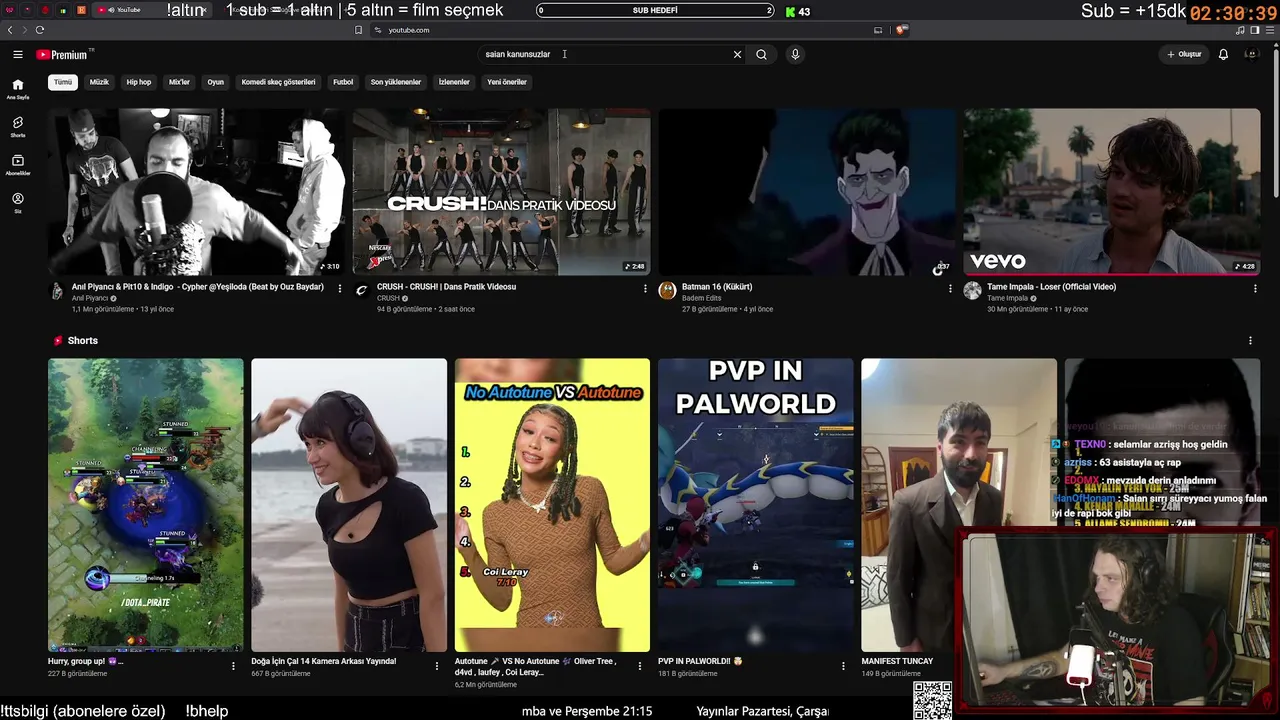This screenshot has width=1280, height=720.
Task: Open Abonelikler in the left sidebar
Action: coord(18,165)
